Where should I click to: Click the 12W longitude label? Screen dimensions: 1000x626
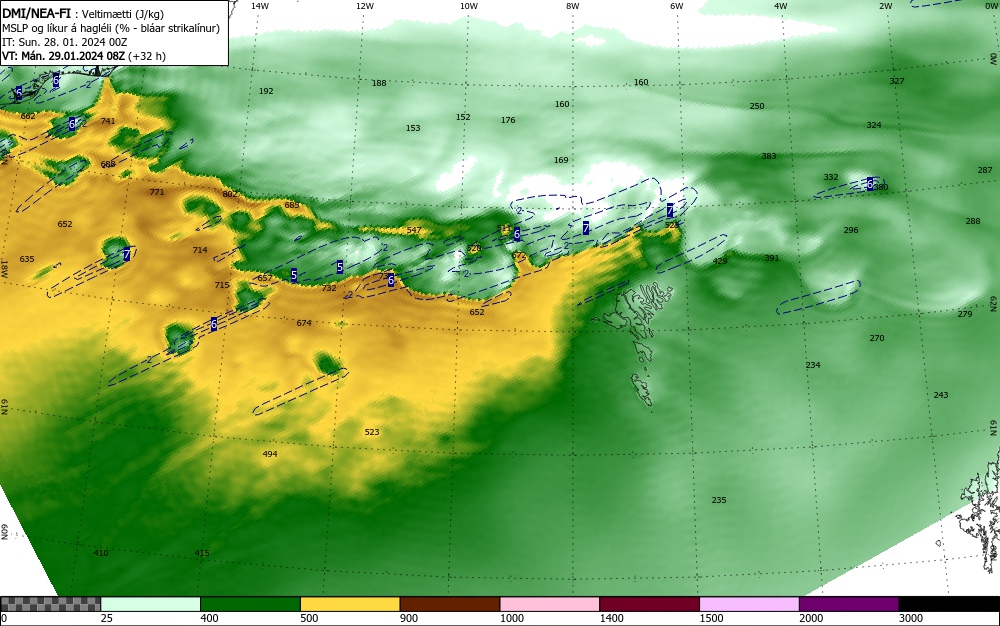point(365,6)
